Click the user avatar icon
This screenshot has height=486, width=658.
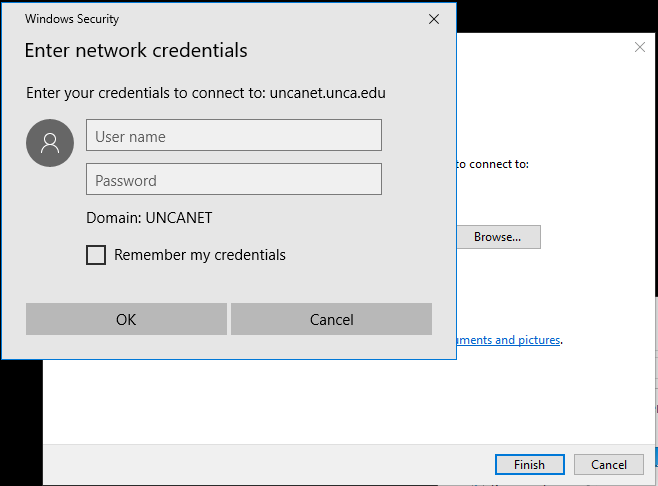tap(50, 143)
